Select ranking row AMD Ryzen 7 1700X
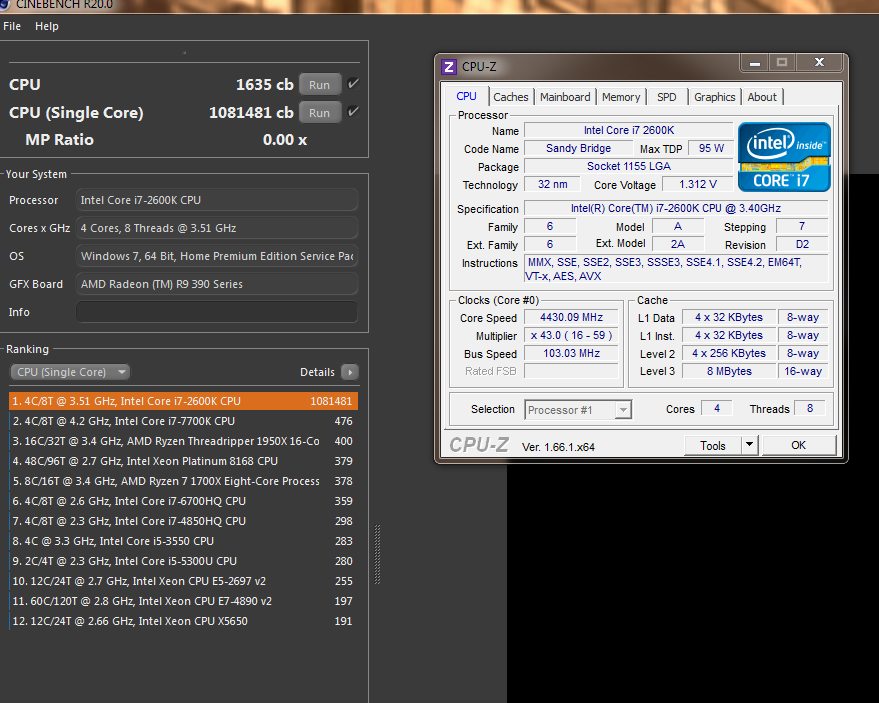This screenshot has height=703, width=879. point(183,481)
